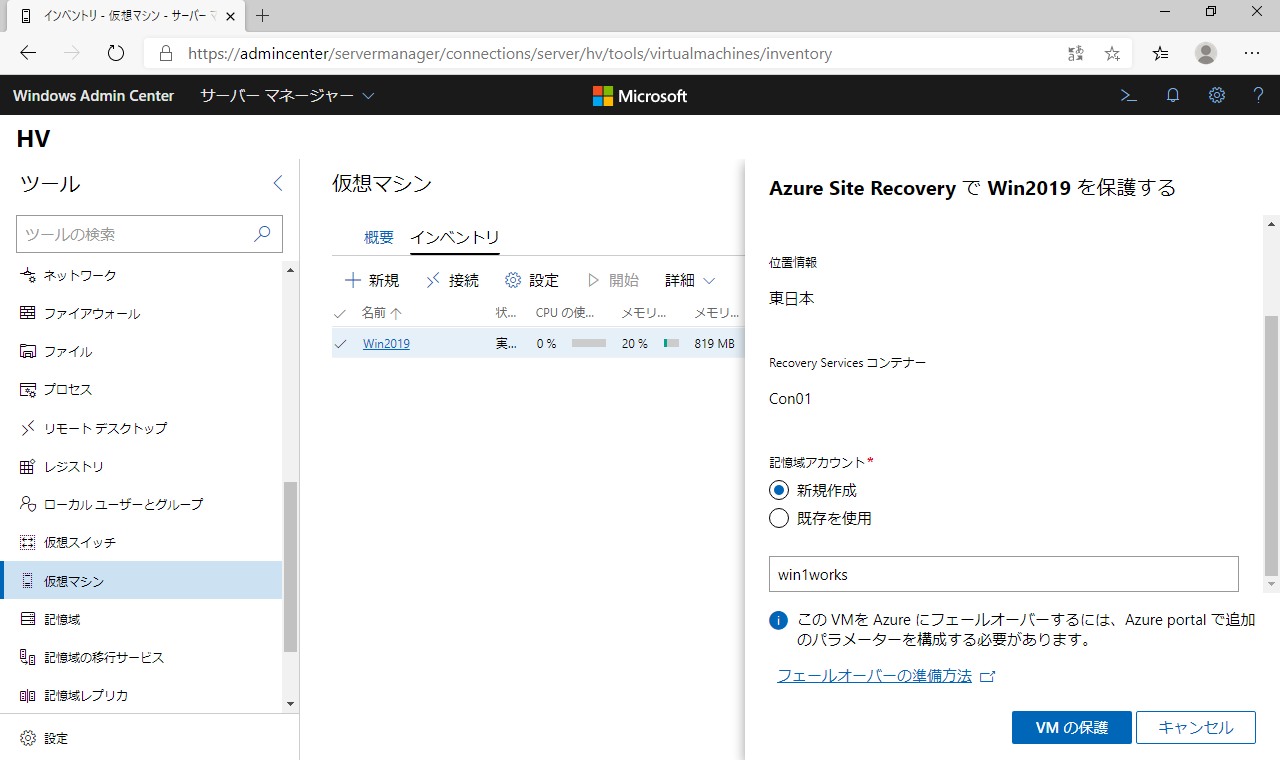
Task: Click the browser address bar URL
Action: point(510,54)
